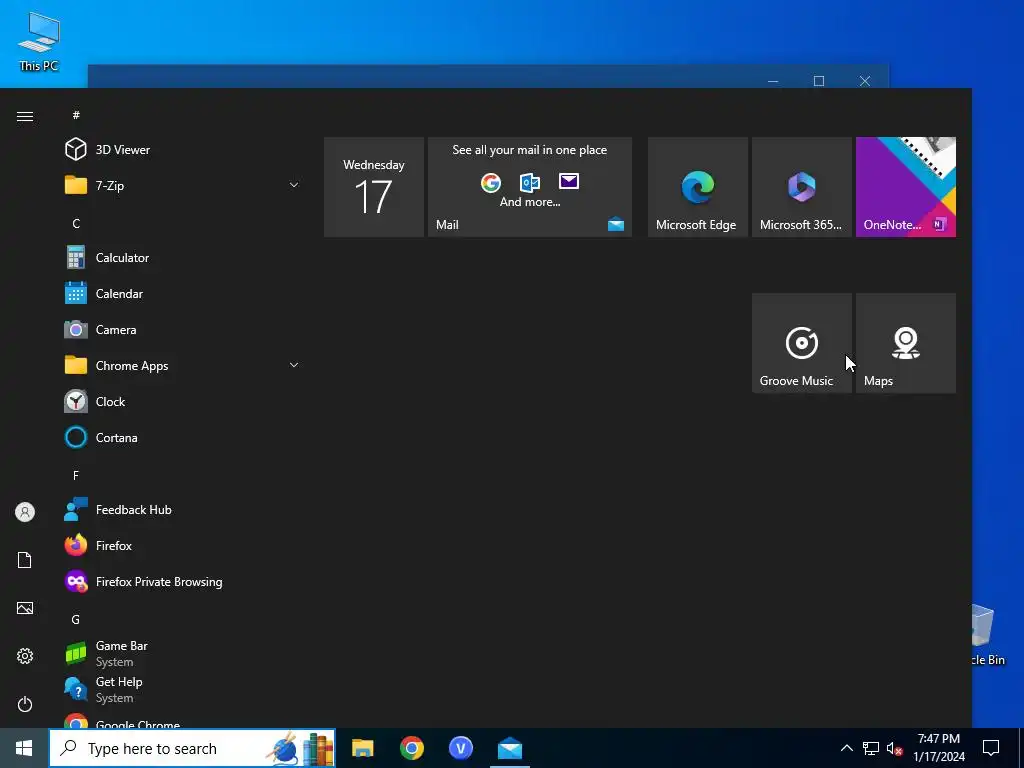
Task: Open the Wednesday 17 calendar tile
Action: tap(374, 187)
